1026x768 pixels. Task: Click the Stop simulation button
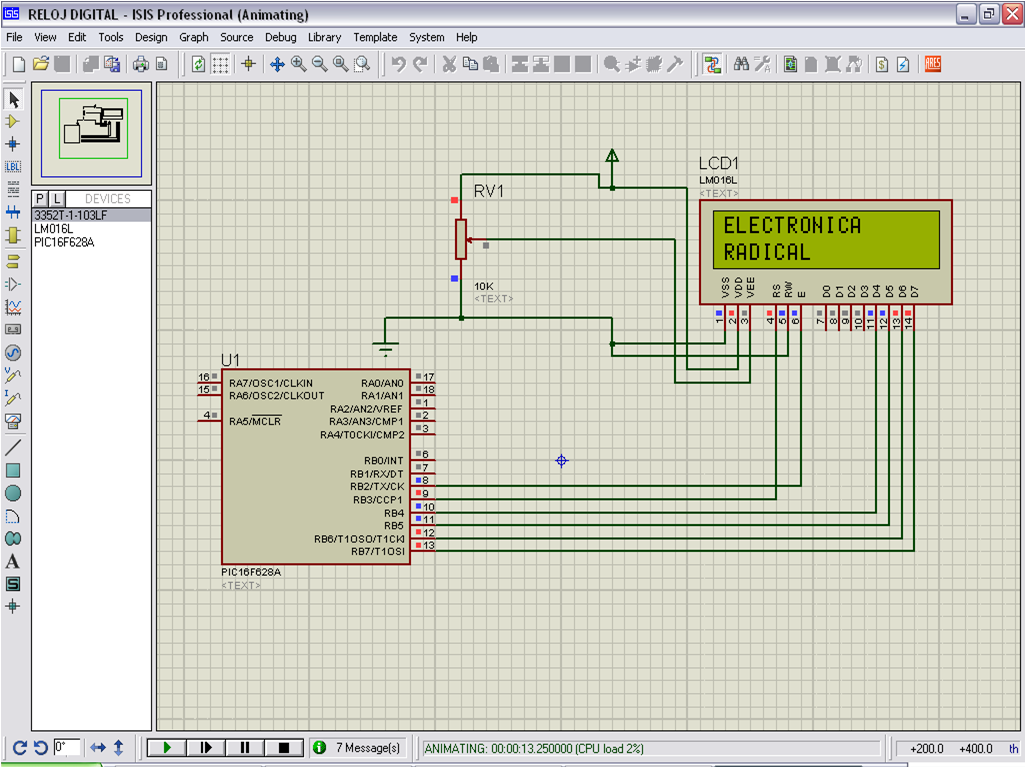pos(284,748)
